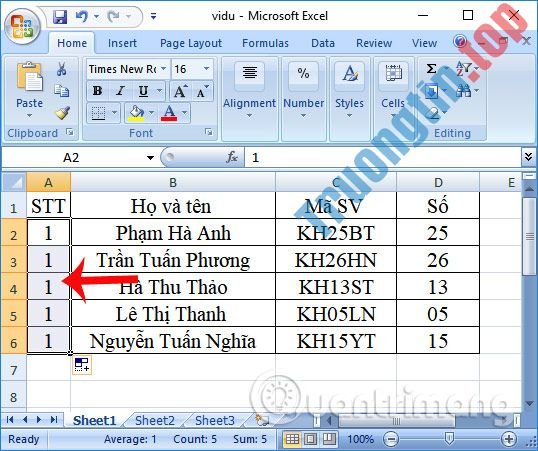
Task: Open the Office Button menu
Action: click(22, 26)
